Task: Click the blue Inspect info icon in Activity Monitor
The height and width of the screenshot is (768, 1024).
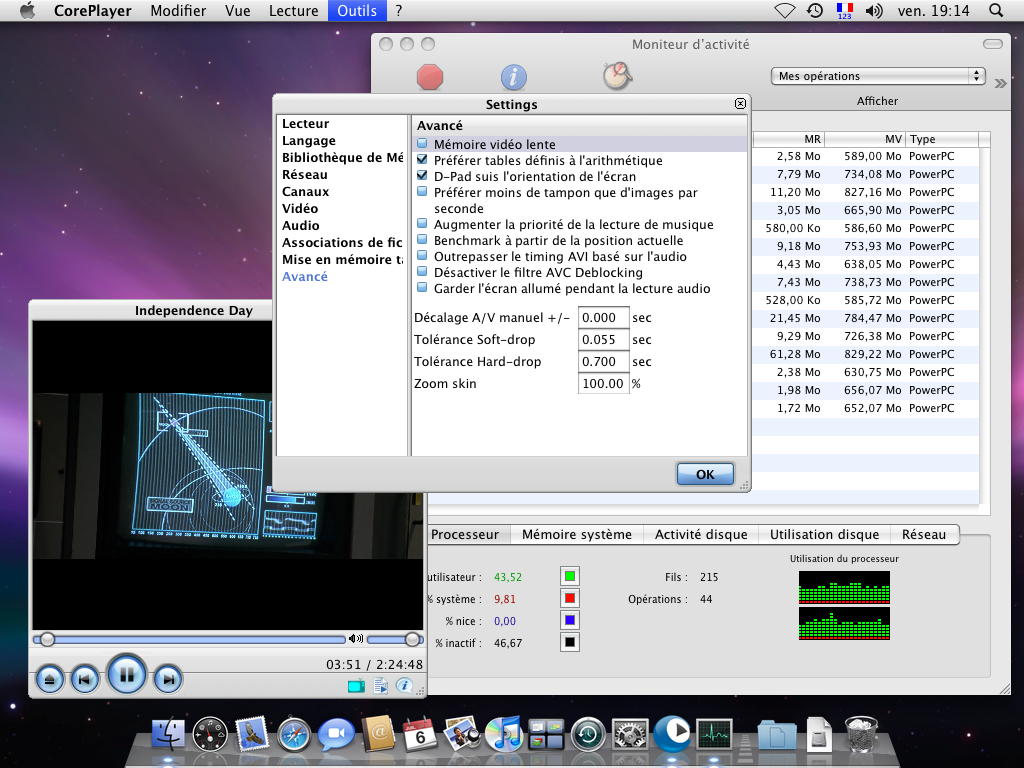Action: pos(514,77)
